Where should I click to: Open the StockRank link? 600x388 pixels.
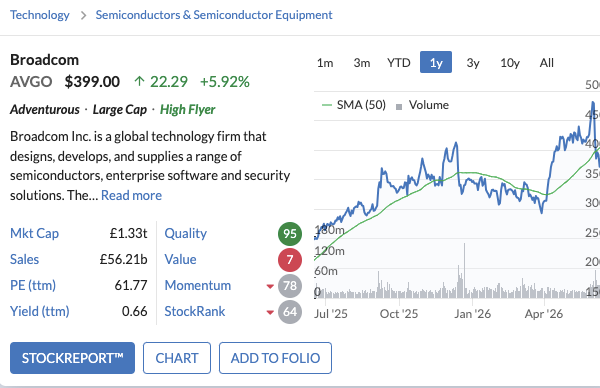195,311
